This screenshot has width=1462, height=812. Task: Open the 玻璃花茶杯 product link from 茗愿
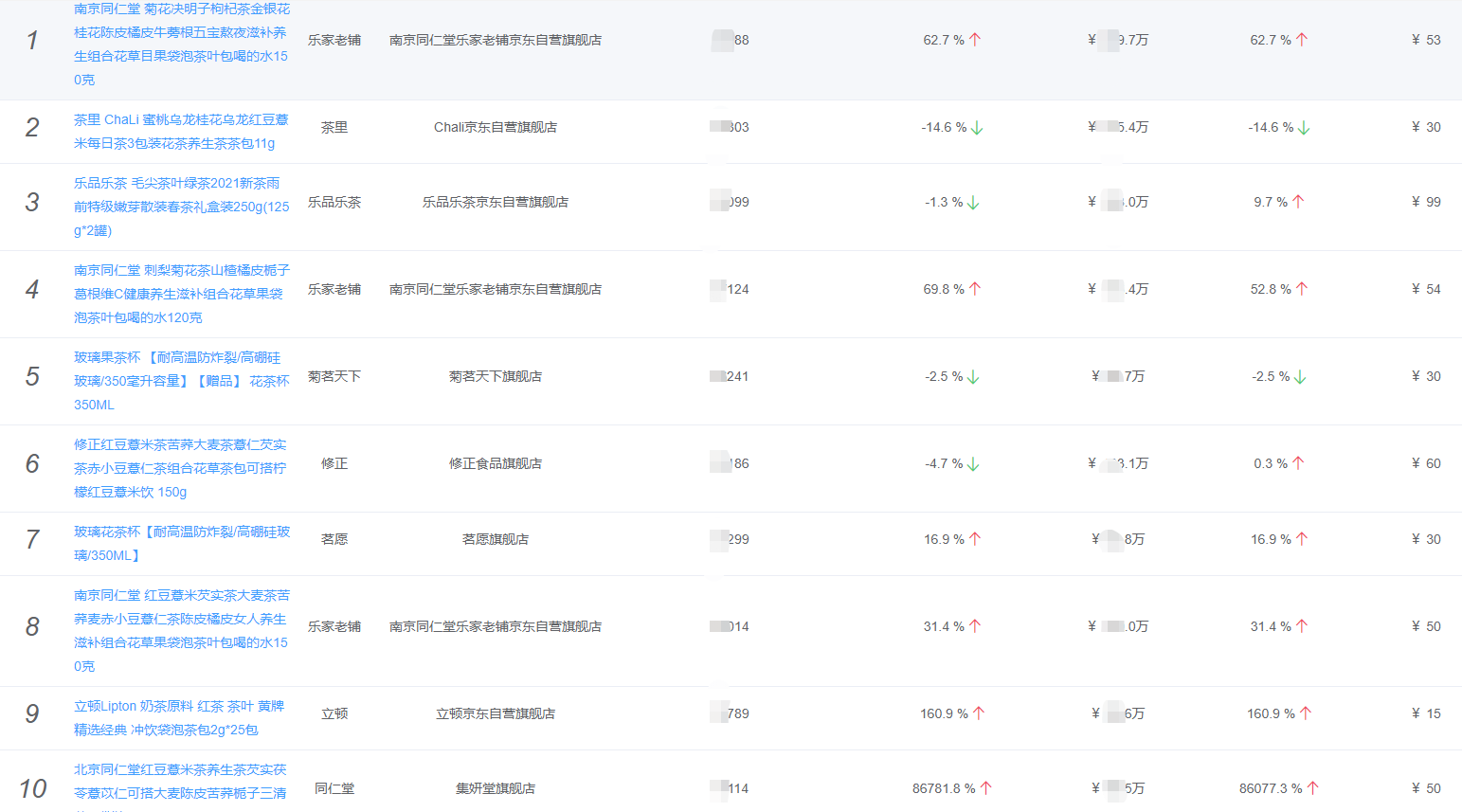point(181,544)
